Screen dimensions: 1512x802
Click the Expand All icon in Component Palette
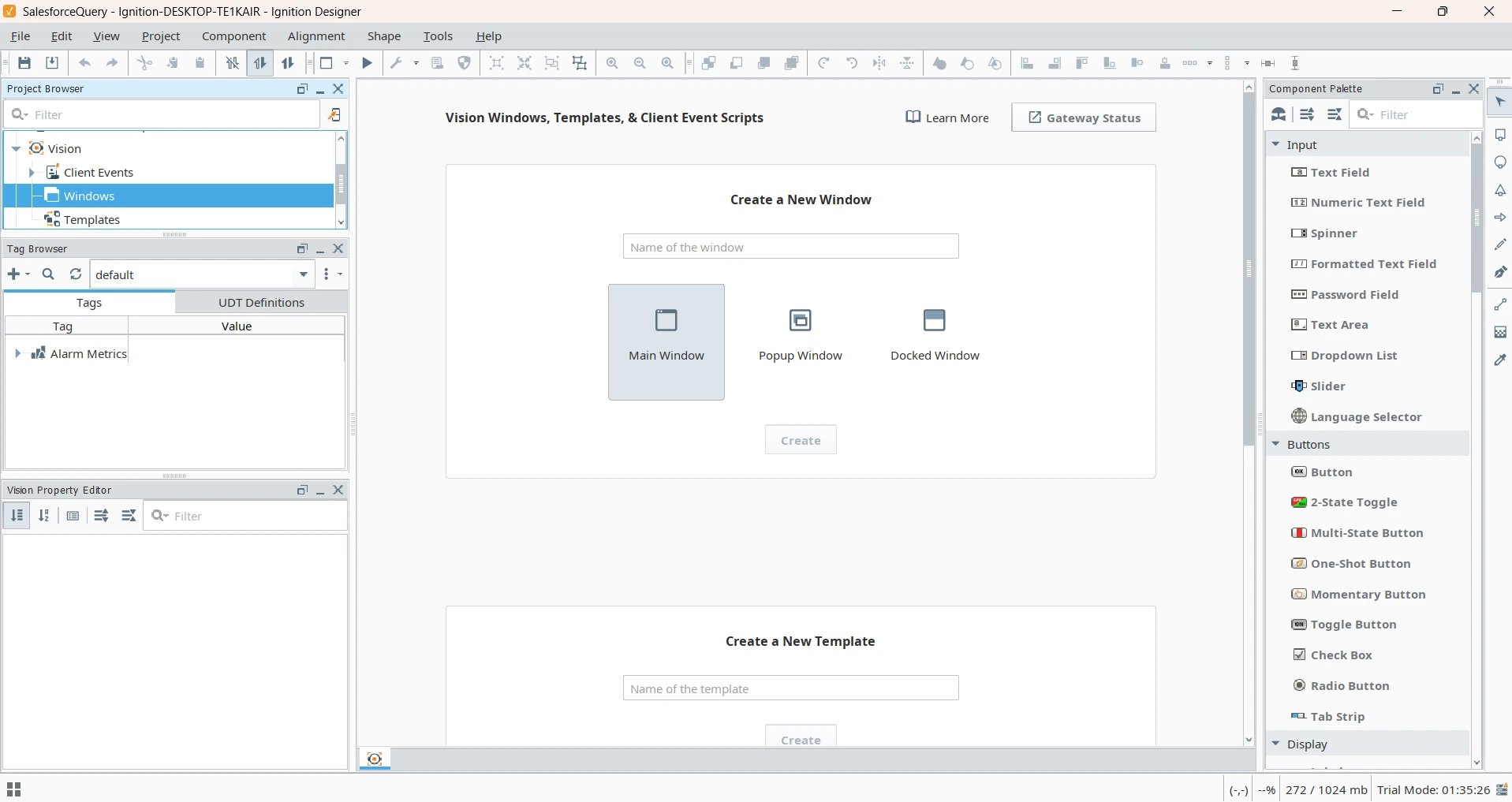[1307, 115]
